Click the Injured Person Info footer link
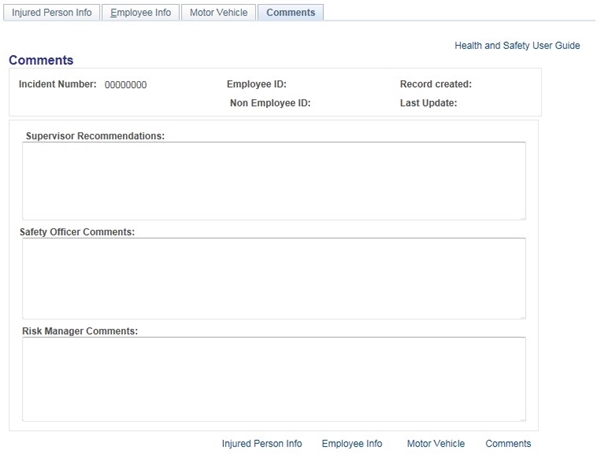 click(x=262, y=443)
